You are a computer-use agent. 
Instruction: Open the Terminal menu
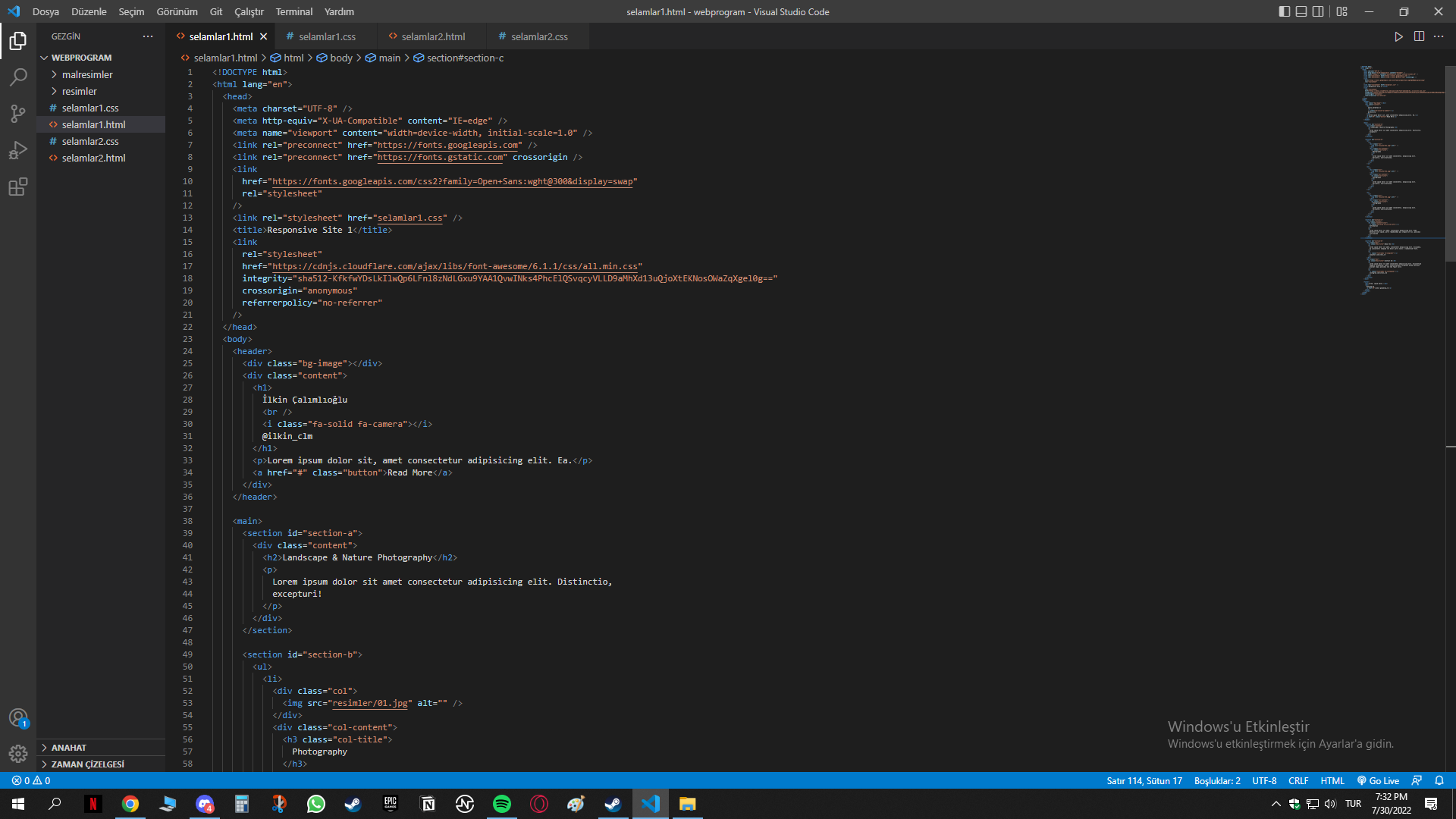[294, 11]
